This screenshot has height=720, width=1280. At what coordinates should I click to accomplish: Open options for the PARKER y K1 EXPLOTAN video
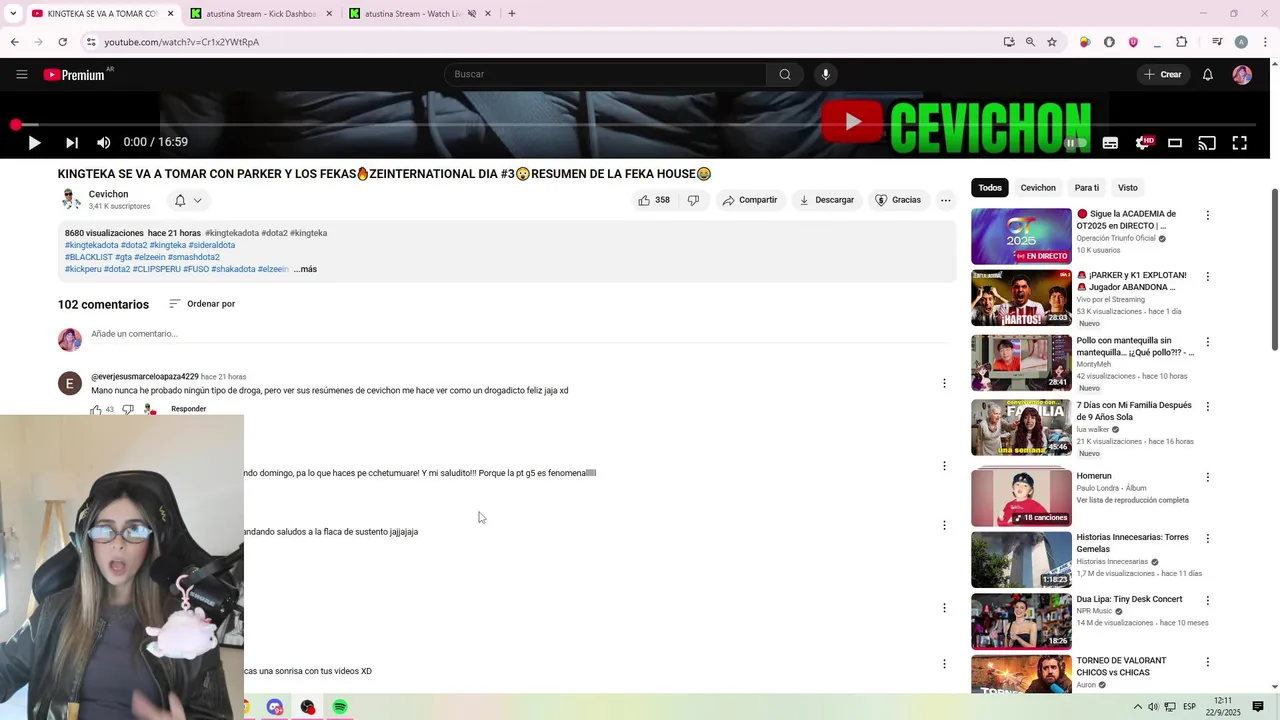point(1207,277)
